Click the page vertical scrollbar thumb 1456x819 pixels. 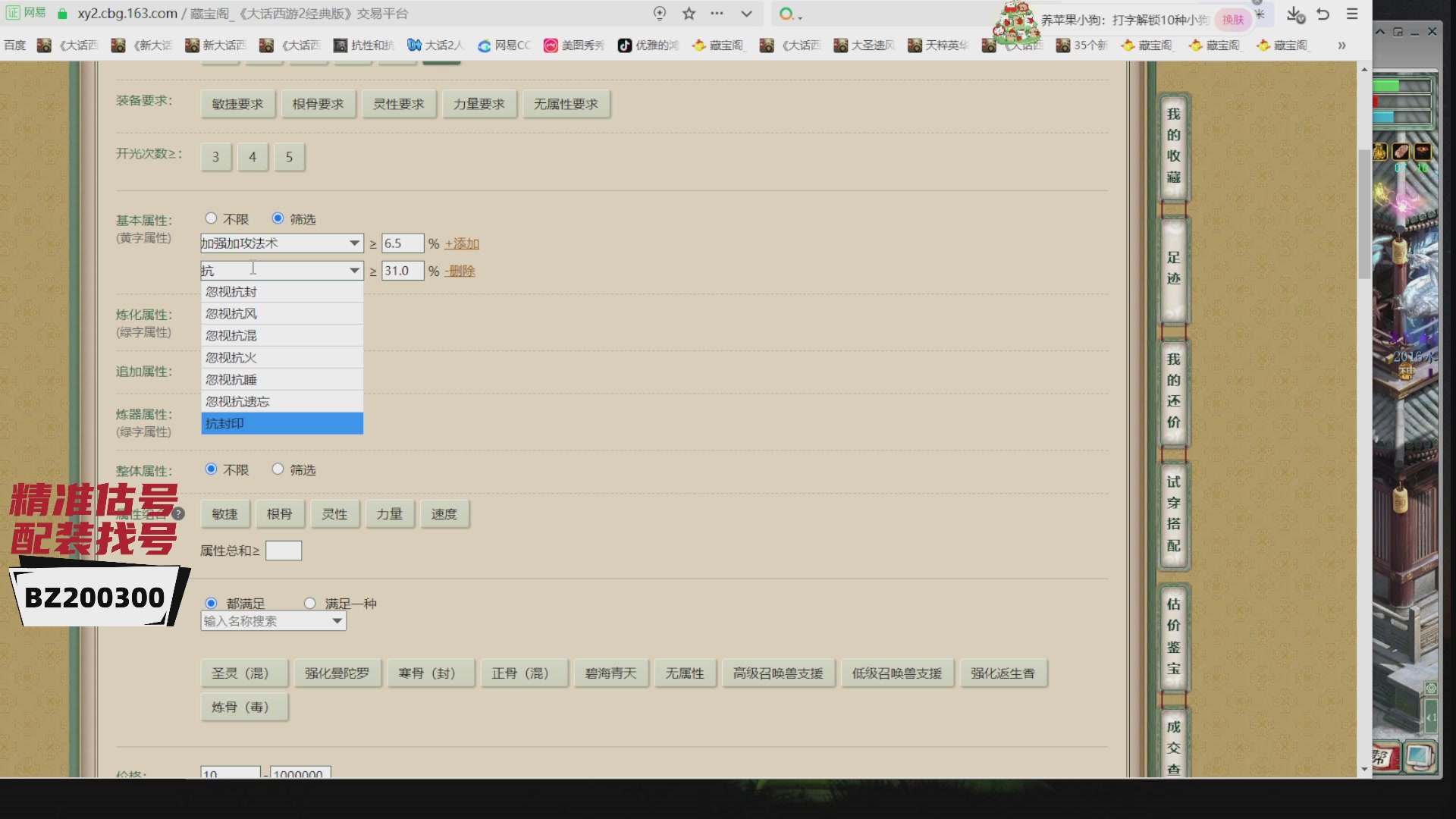click(1364, 212)
